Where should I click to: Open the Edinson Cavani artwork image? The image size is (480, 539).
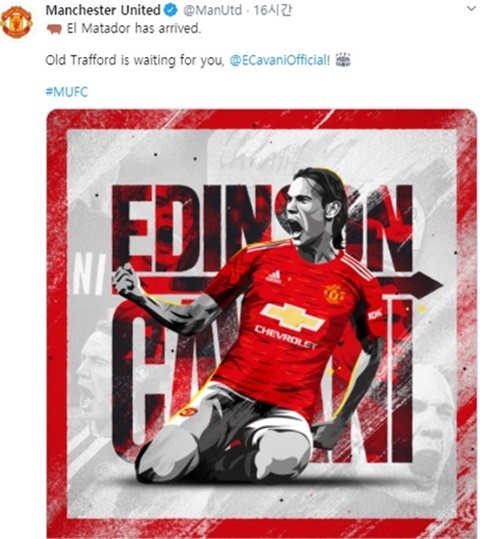point(262,323)
